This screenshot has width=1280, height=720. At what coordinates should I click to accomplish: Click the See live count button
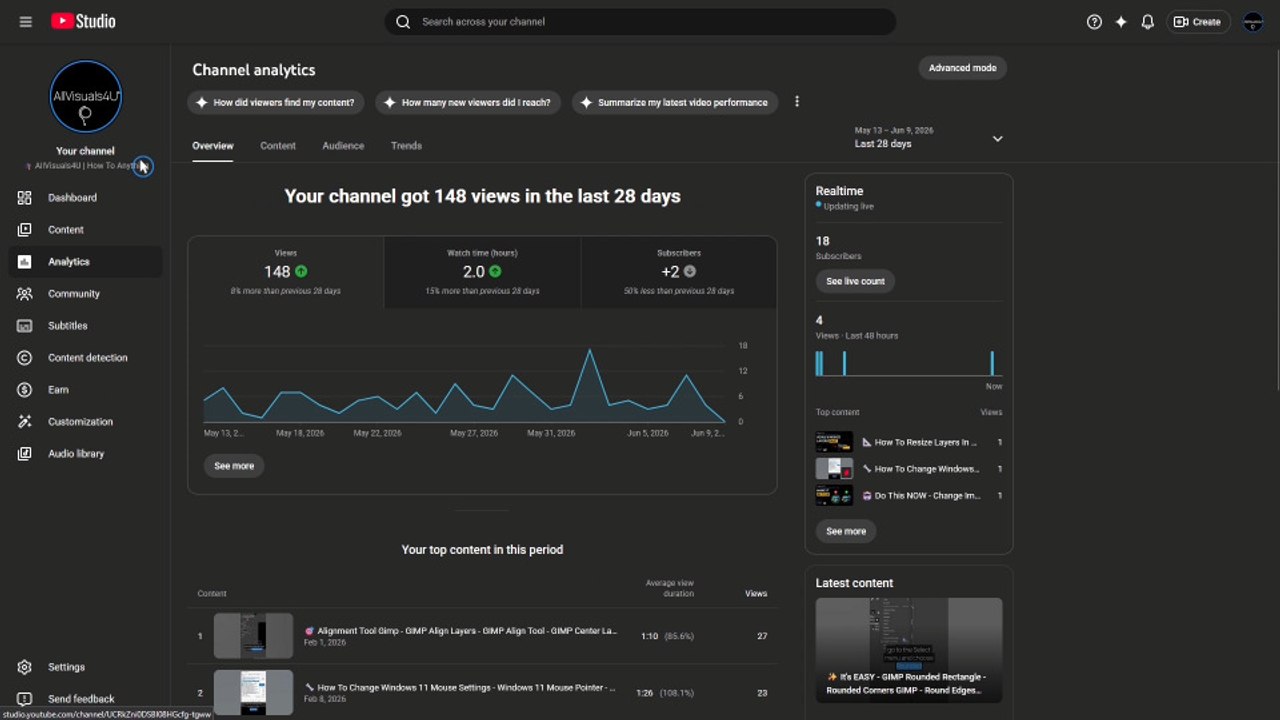click(x=855, y=281)
